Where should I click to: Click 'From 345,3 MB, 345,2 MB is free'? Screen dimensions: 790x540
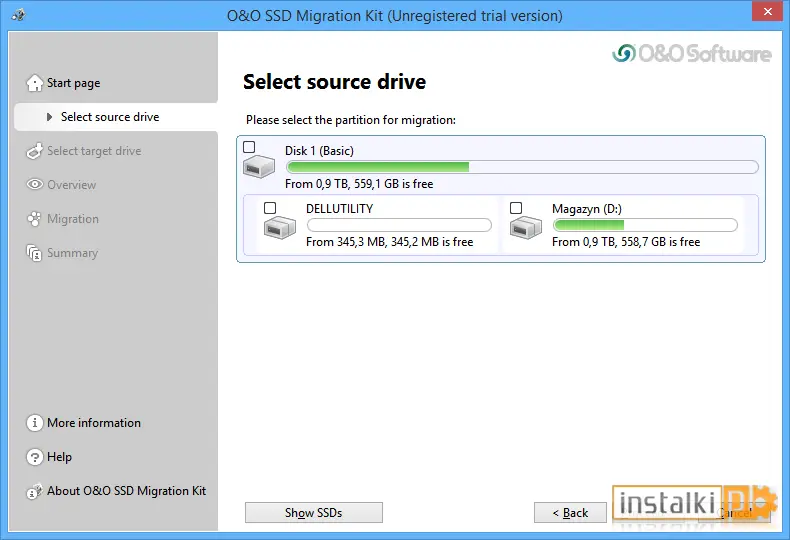pyautogui.click(x=389, y=242)
